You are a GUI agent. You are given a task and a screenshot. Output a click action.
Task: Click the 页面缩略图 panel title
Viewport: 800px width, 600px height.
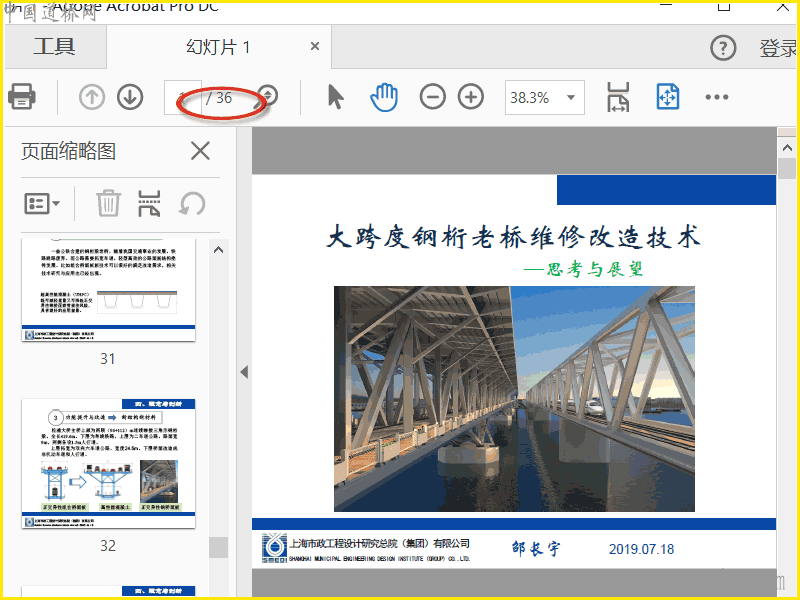tap(68, 151)
